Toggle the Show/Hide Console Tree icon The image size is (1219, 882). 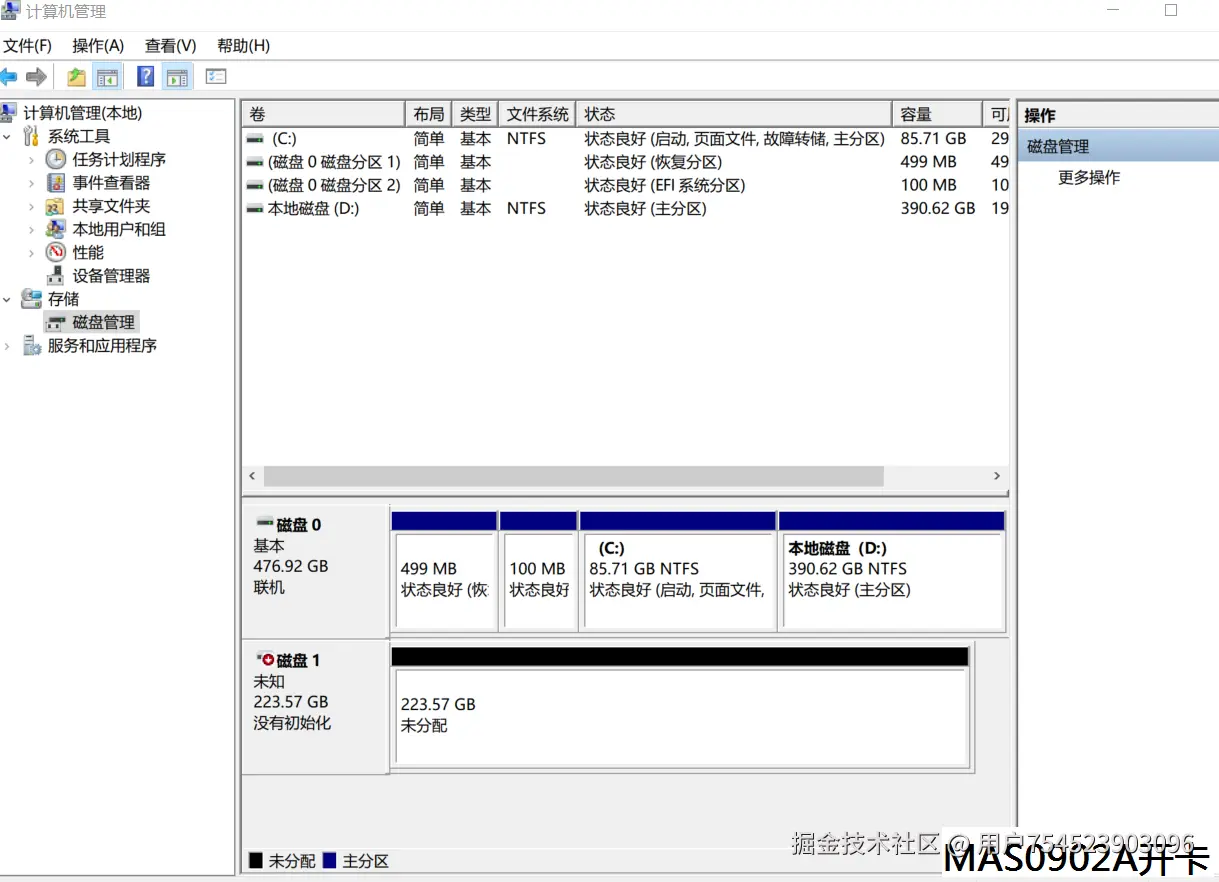107,77
